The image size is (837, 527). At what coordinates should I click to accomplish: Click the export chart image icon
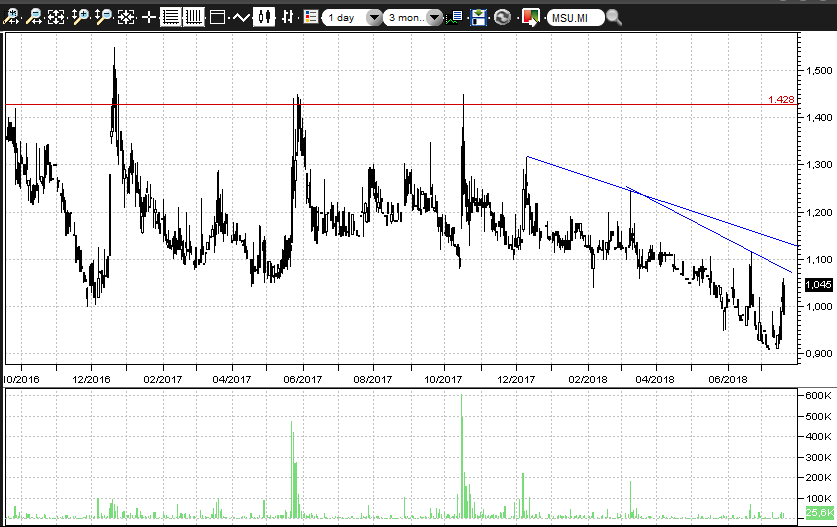click(531, 17)
